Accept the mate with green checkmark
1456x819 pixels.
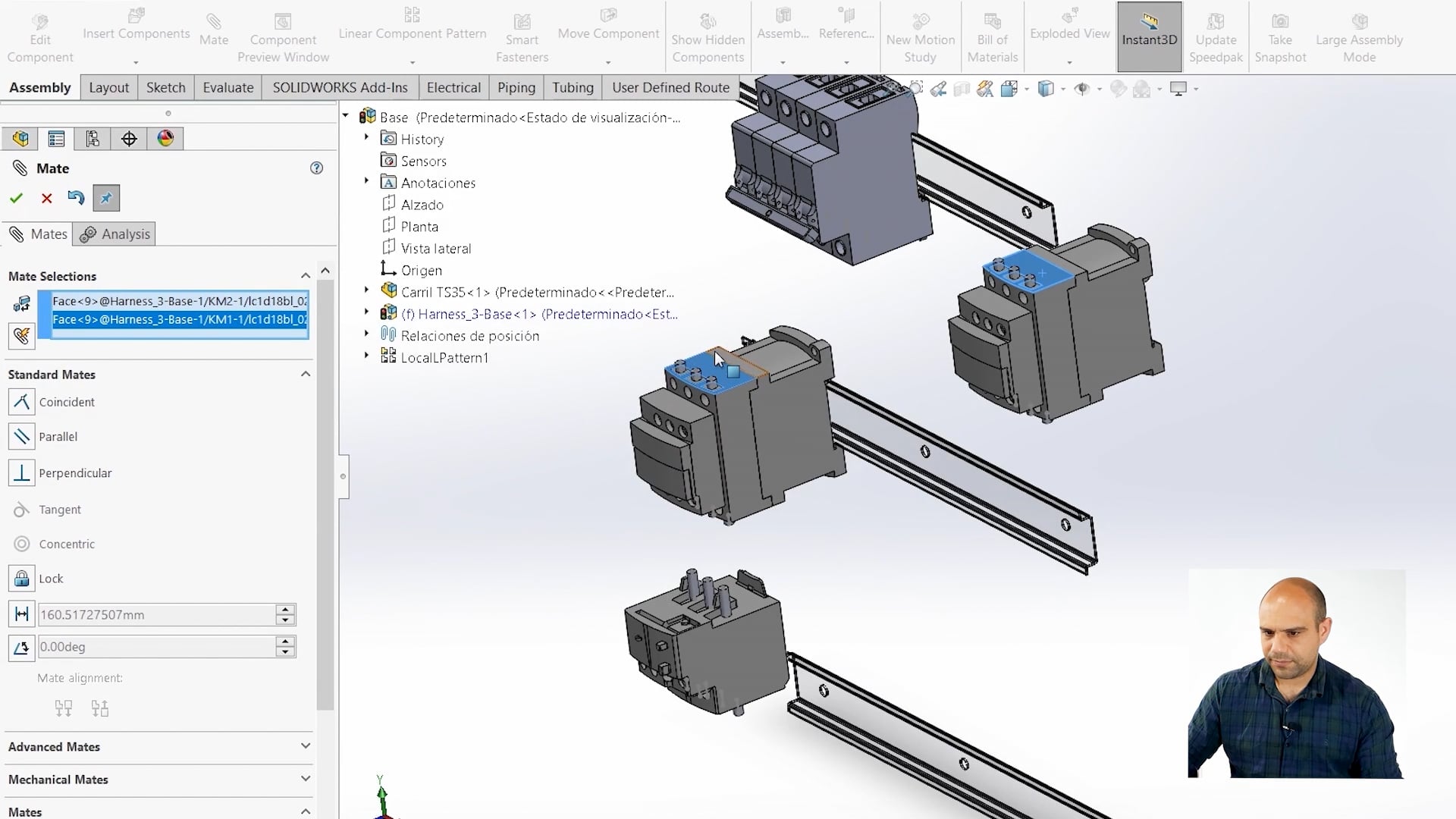coord(16,198)
